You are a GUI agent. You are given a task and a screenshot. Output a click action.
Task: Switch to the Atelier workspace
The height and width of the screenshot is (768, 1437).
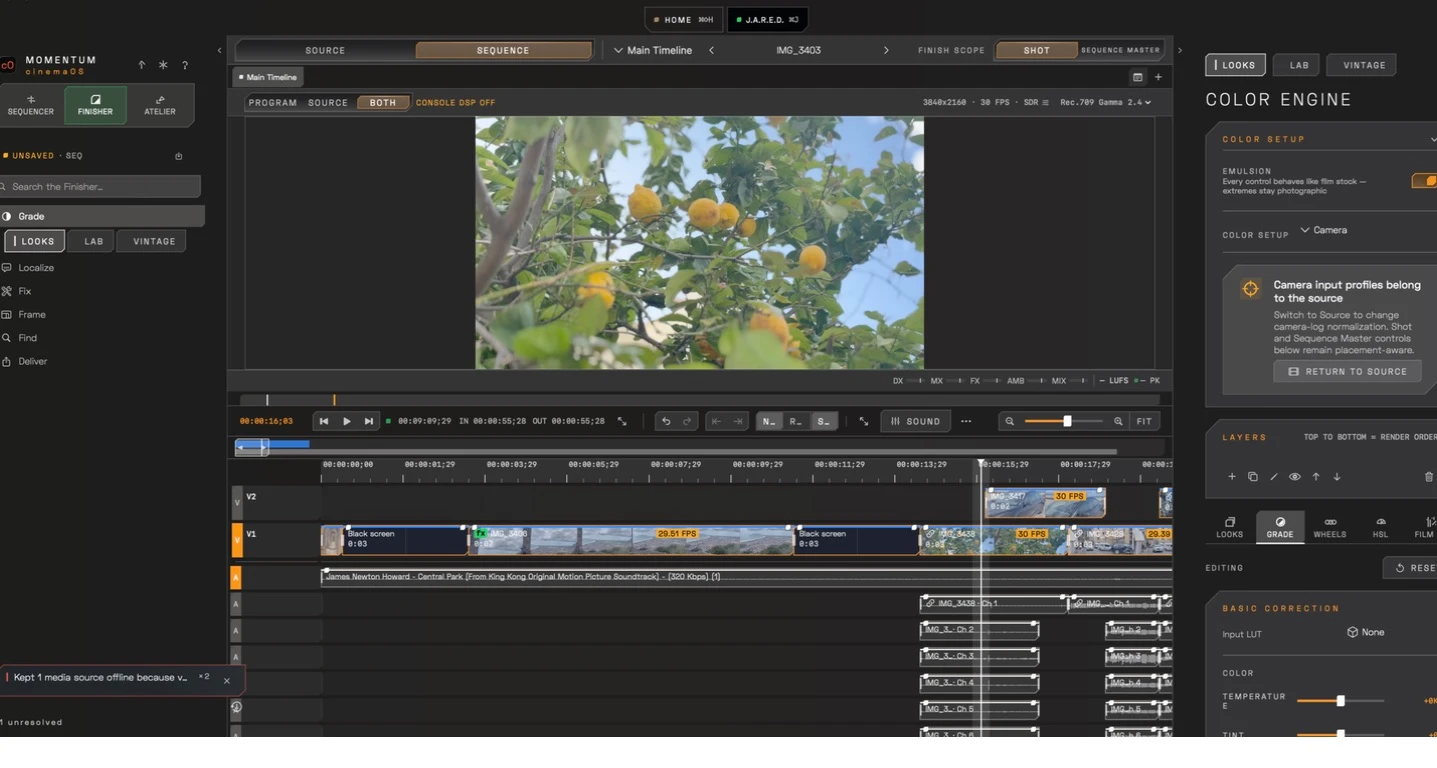tap(160, 105)
